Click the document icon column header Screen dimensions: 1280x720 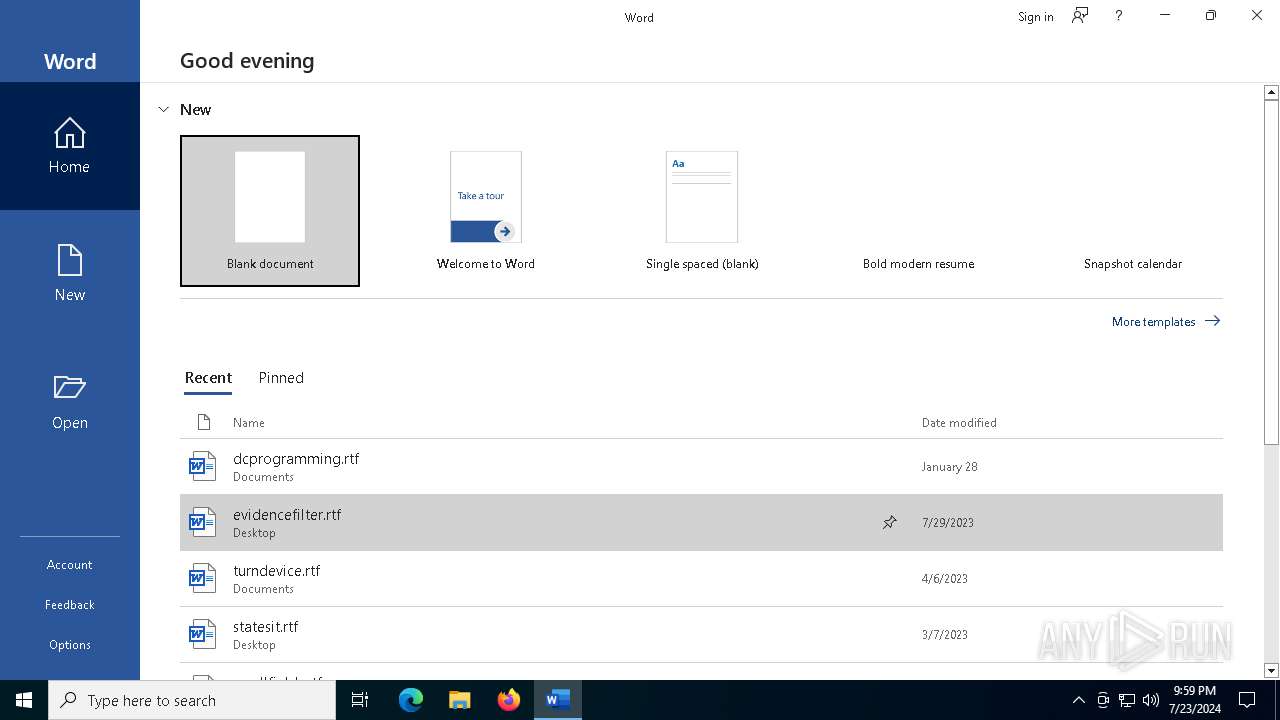click(x=204, y=422)
